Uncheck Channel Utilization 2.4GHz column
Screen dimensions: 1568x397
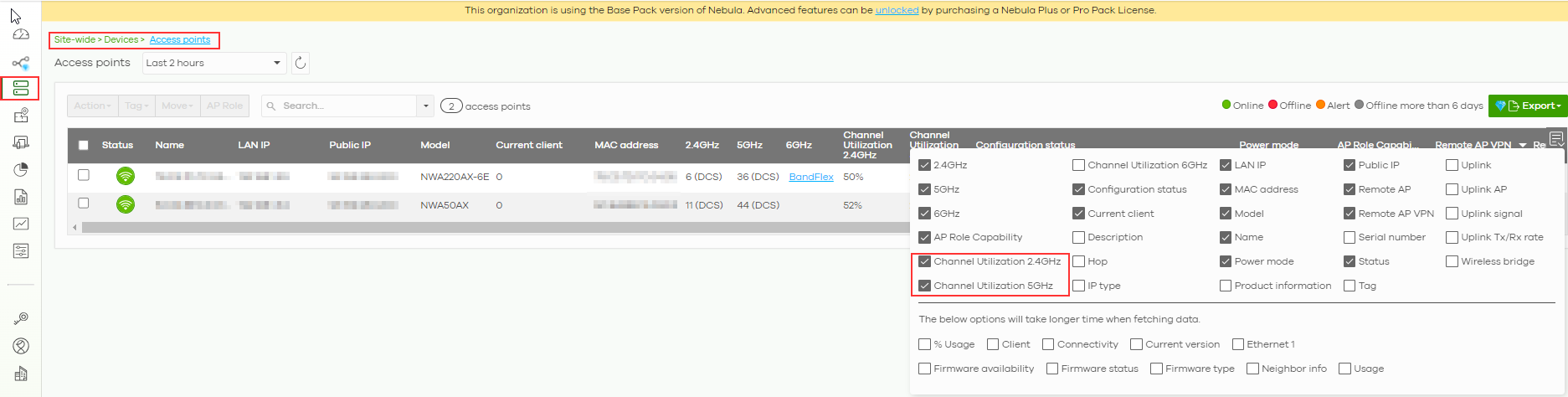(x=925, y=261)
